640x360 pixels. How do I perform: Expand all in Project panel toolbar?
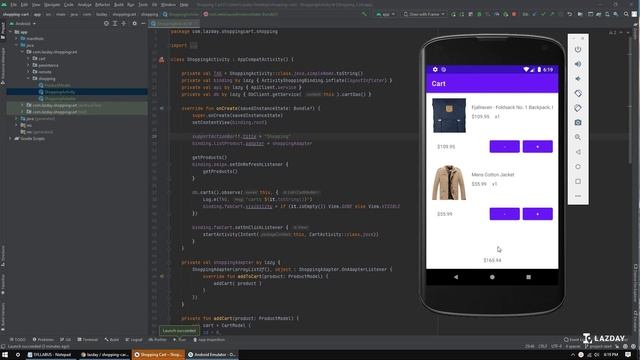tap(115, 24)
